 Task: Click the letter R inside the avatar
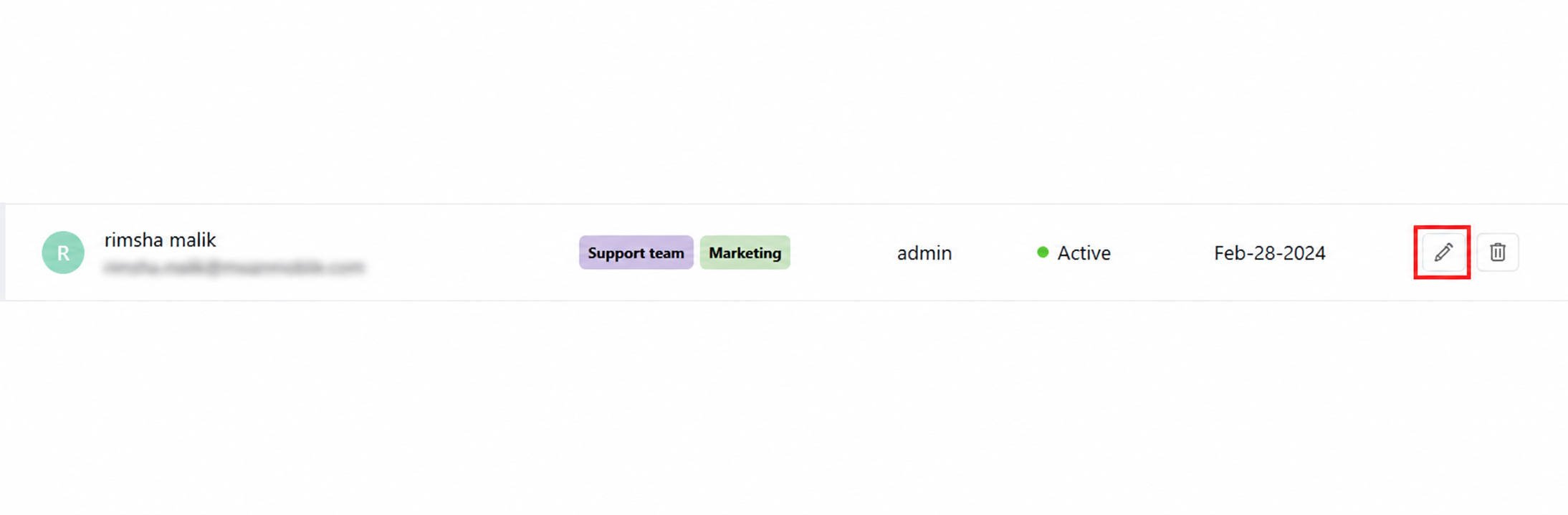(x=63, y=253)
